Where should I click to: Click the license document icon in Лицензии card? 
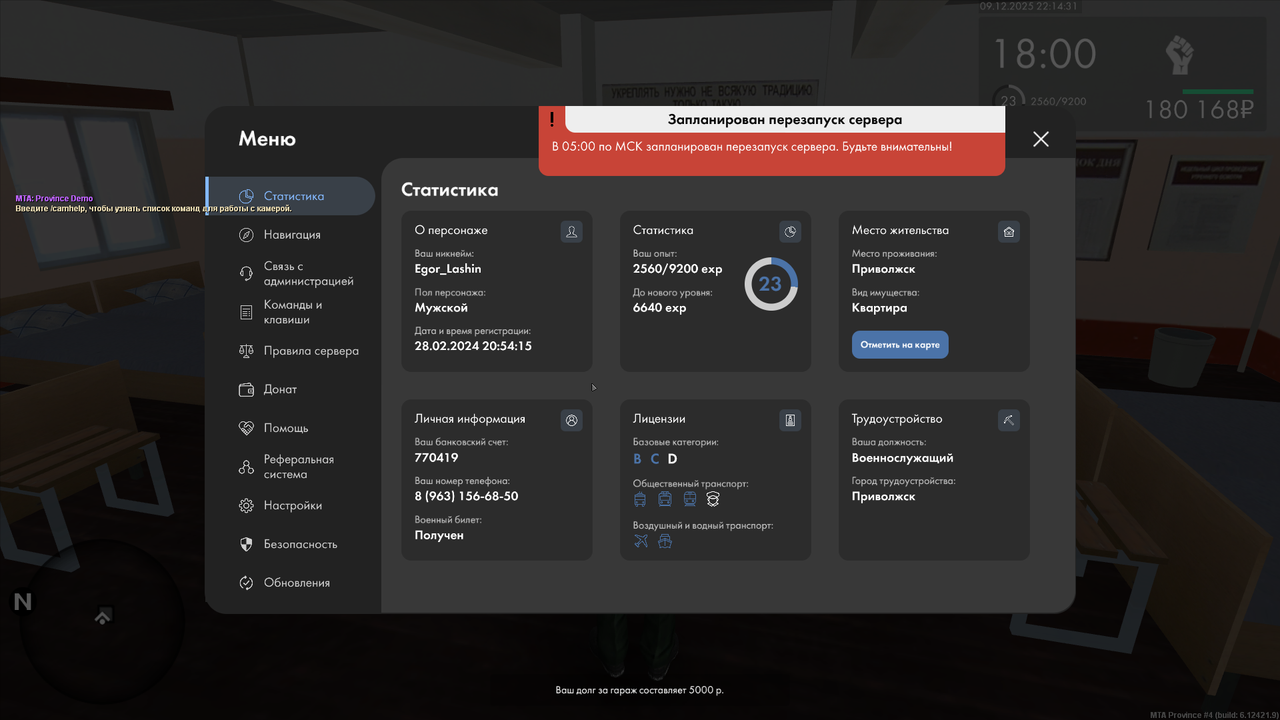pyautogui.click(x=790, y=421)
